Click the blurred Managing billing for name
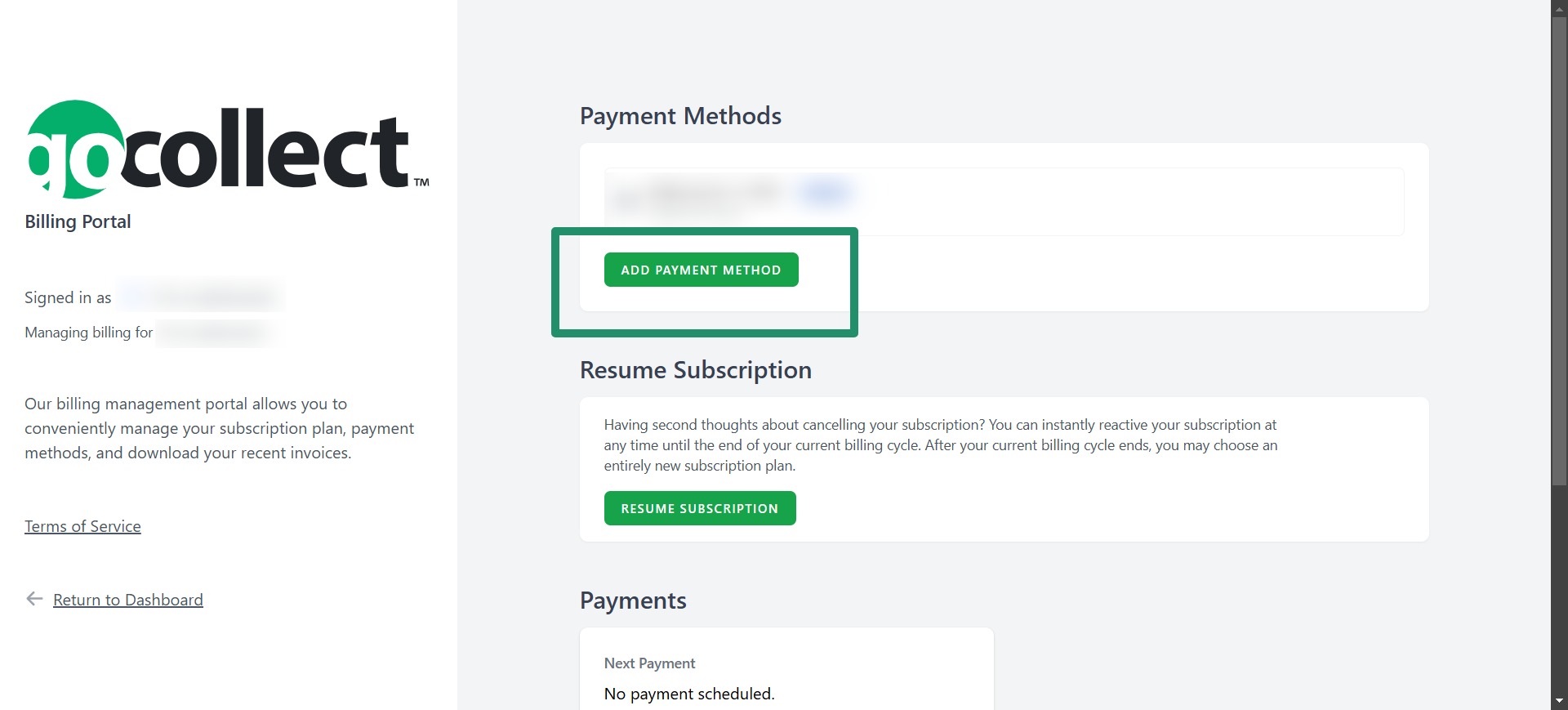Viewport: 1568px width, 710px height. click(x=216, y=333)
